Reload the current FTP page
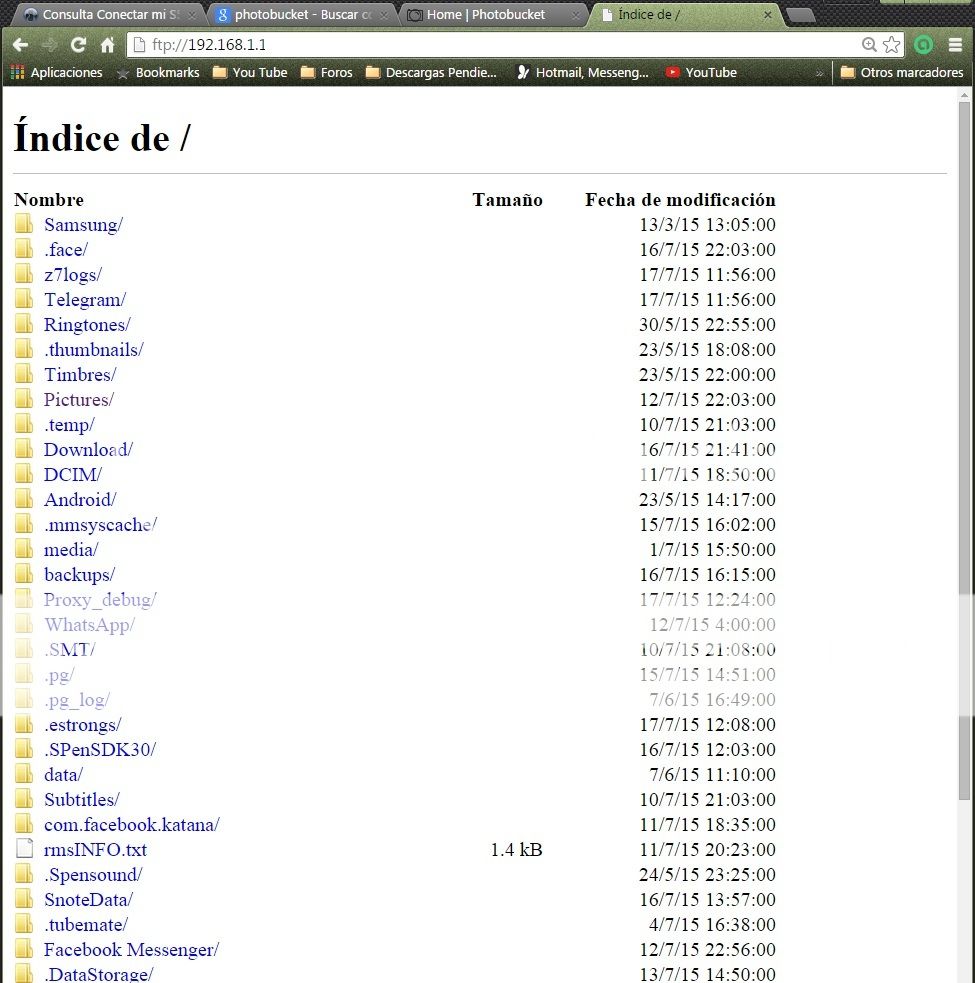Screen dimensions: 975x983 (78, 45)
